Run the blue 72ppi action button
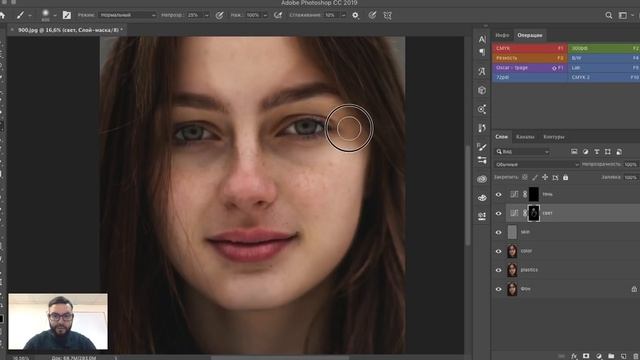This screenshot has width=640, height=360. pyautogui.click(x=529, y=77)
